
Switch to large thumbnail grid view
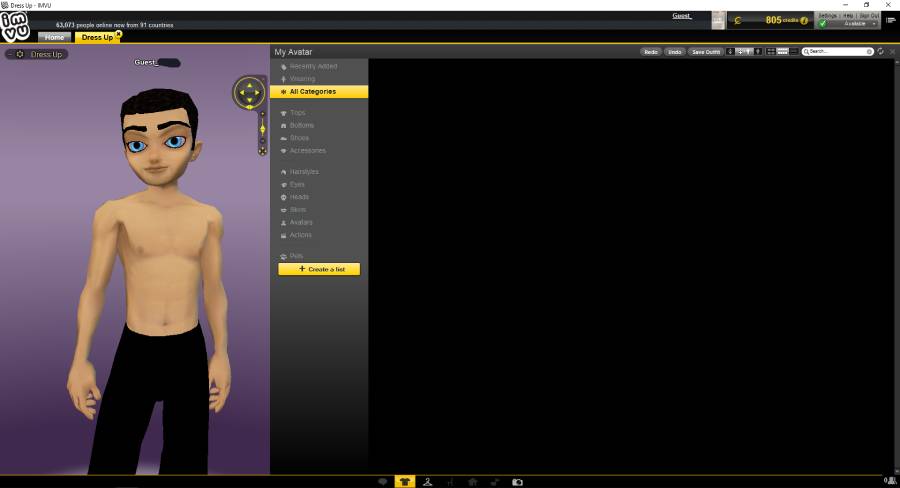pos(771,52)
